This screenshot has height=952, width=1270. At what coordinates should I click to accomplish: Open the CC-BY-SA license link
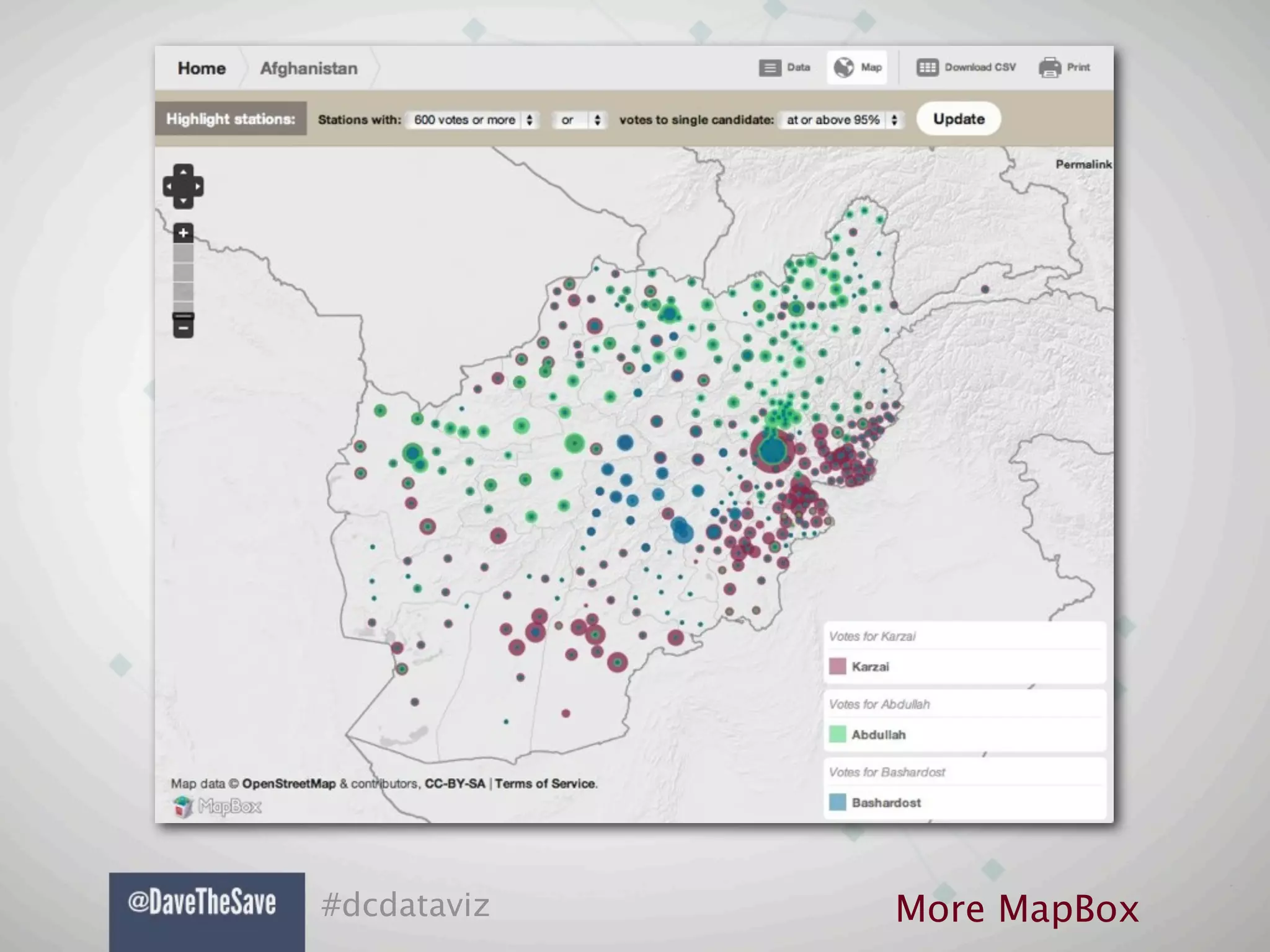pyautogui.click(x=455, y=783)
